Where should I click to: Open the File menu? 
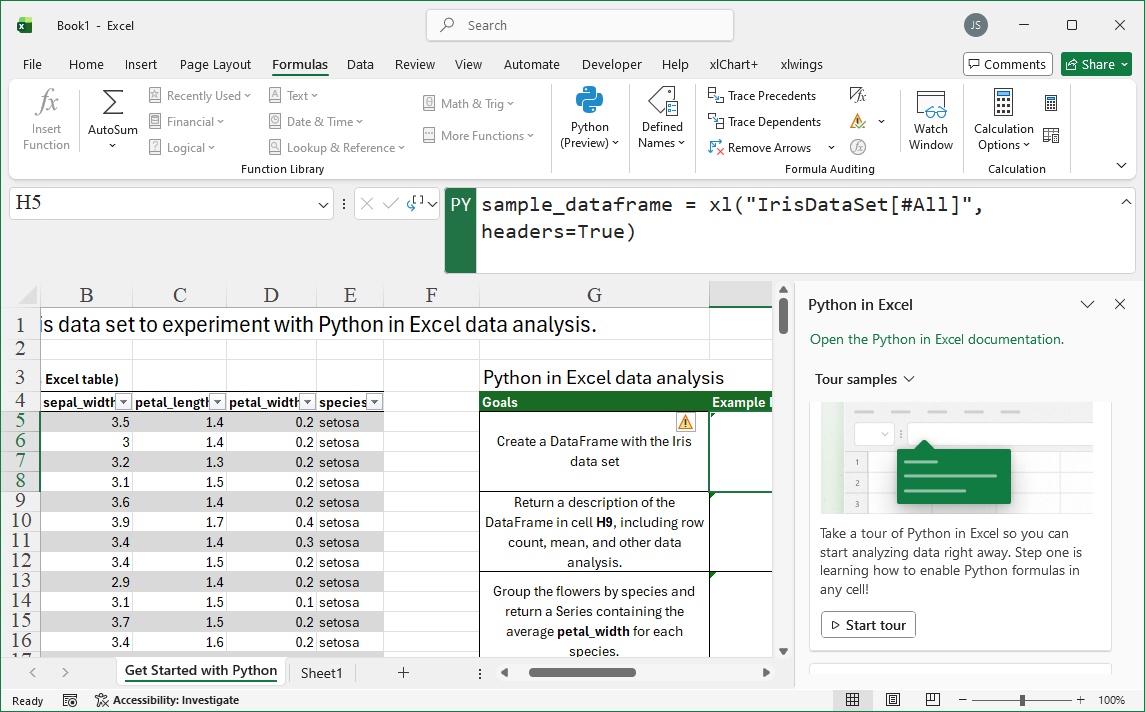click(x=32, y=64)
